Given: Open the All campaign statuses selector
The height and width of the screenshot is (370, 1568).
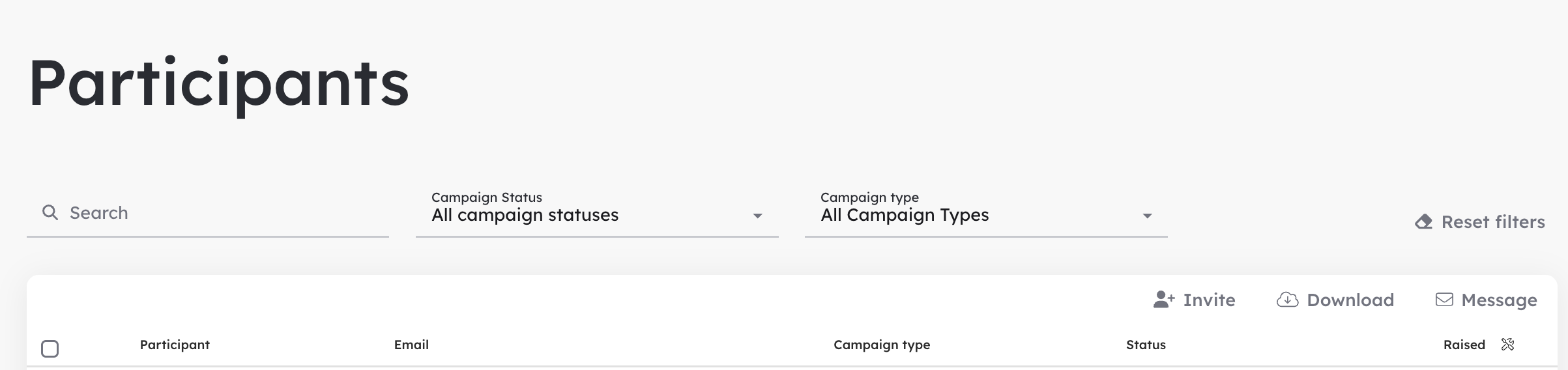Looking at the screenshot, I should [x=597, y=214].
